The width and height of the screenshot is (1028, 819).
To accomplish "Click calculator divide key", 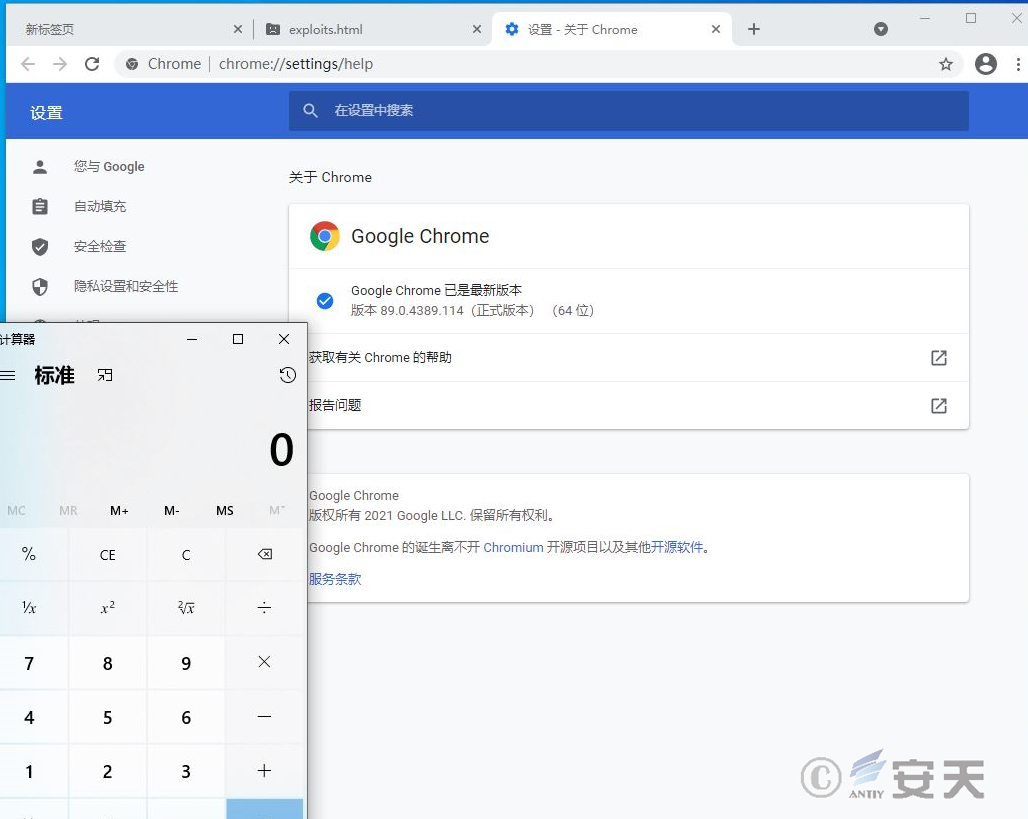I will (x=264, y=608).
